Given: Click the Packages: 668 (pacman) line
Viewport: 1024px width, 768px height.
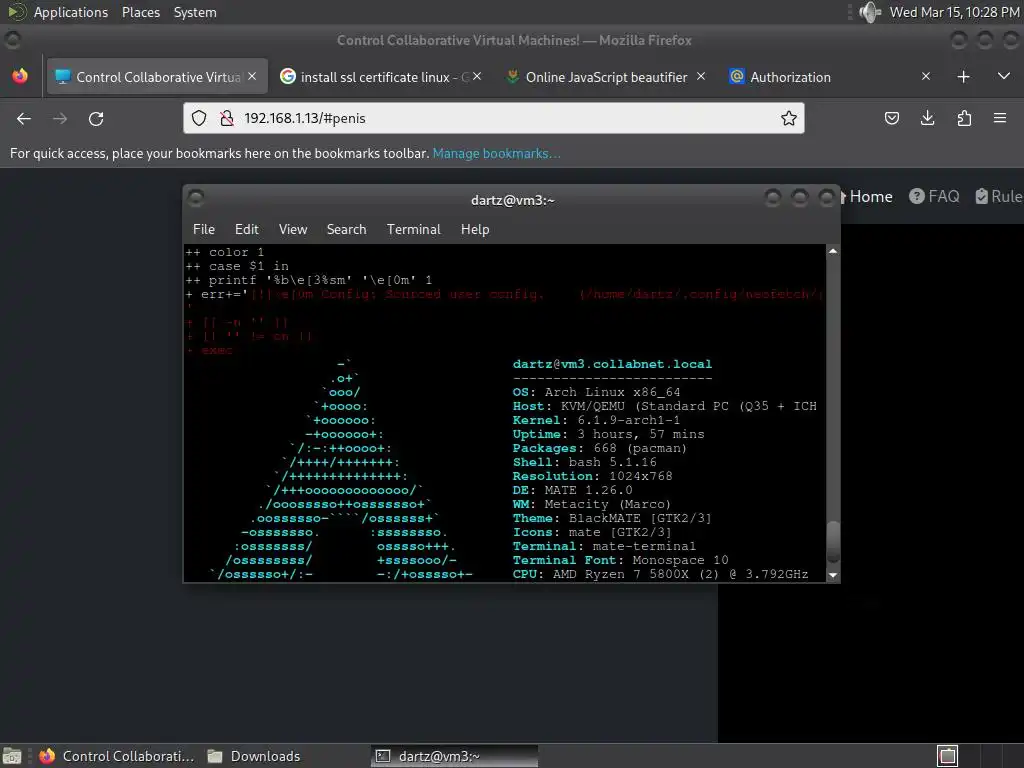Looking at the screenshot, I should pyautogui.click(x=600, y=449).
